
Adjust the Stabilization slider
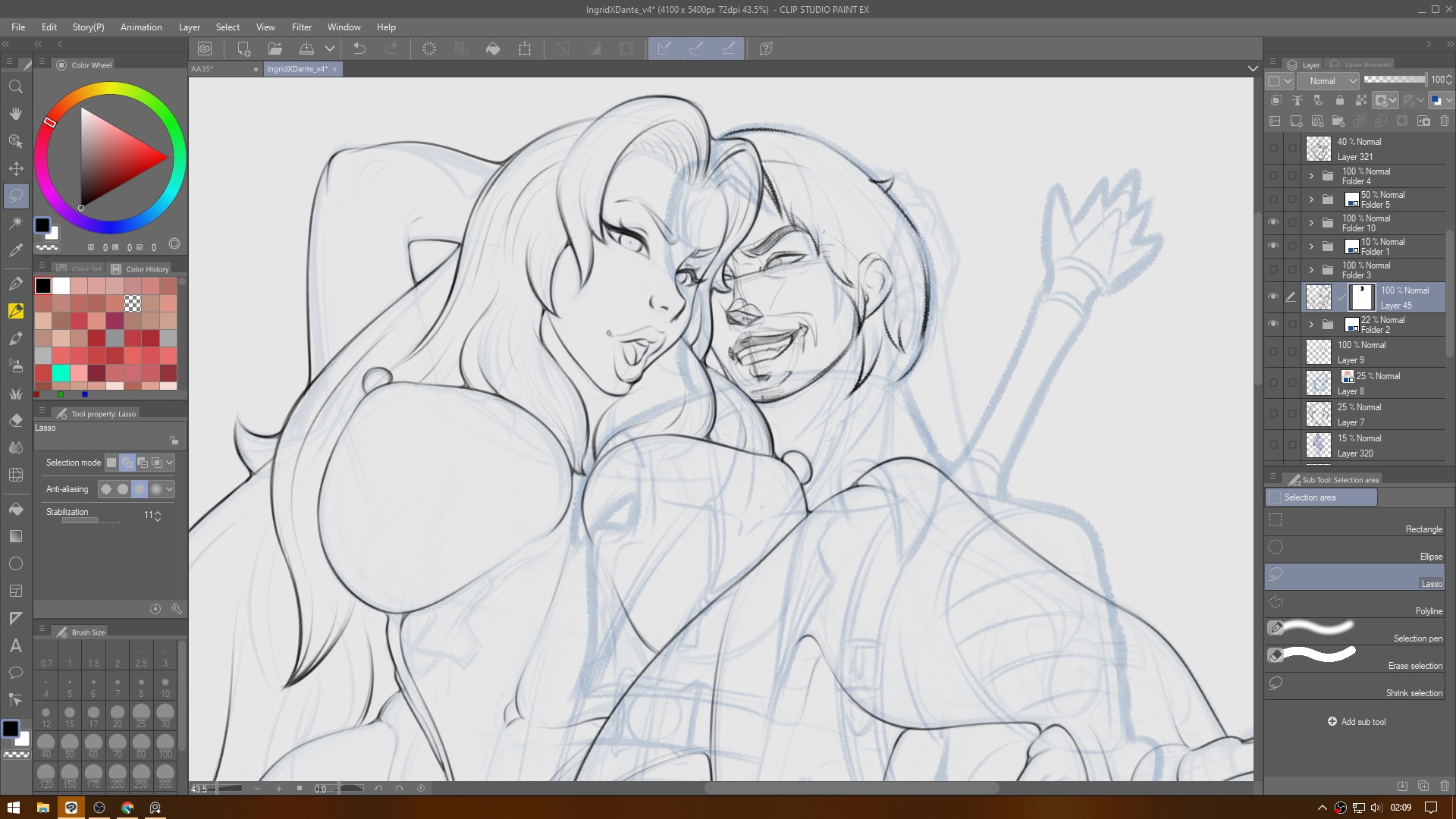coord(91,520)
